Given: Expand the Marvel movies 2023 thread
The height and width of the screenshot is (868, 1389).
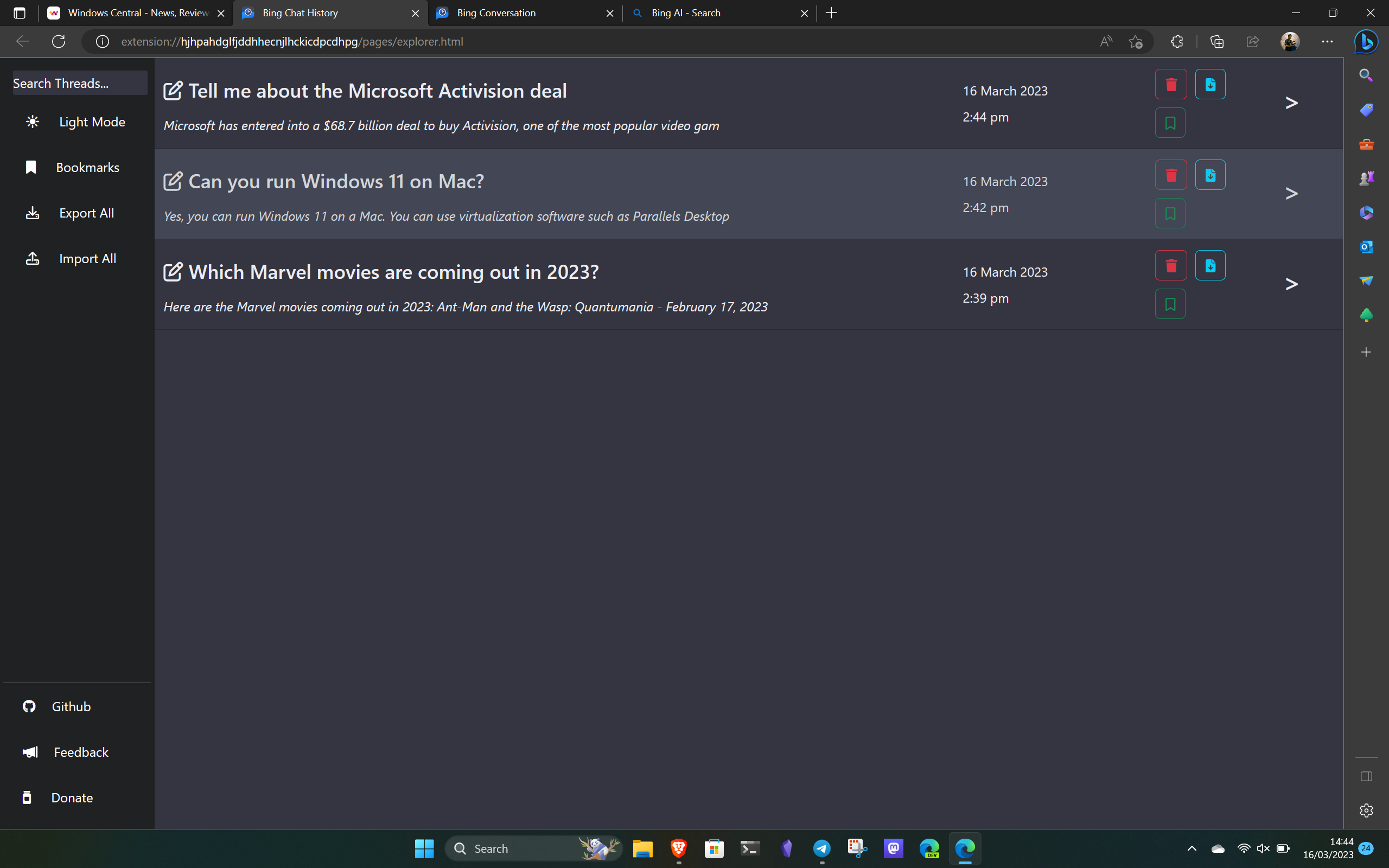Looking at the screenshot, I should point(1291,284).
